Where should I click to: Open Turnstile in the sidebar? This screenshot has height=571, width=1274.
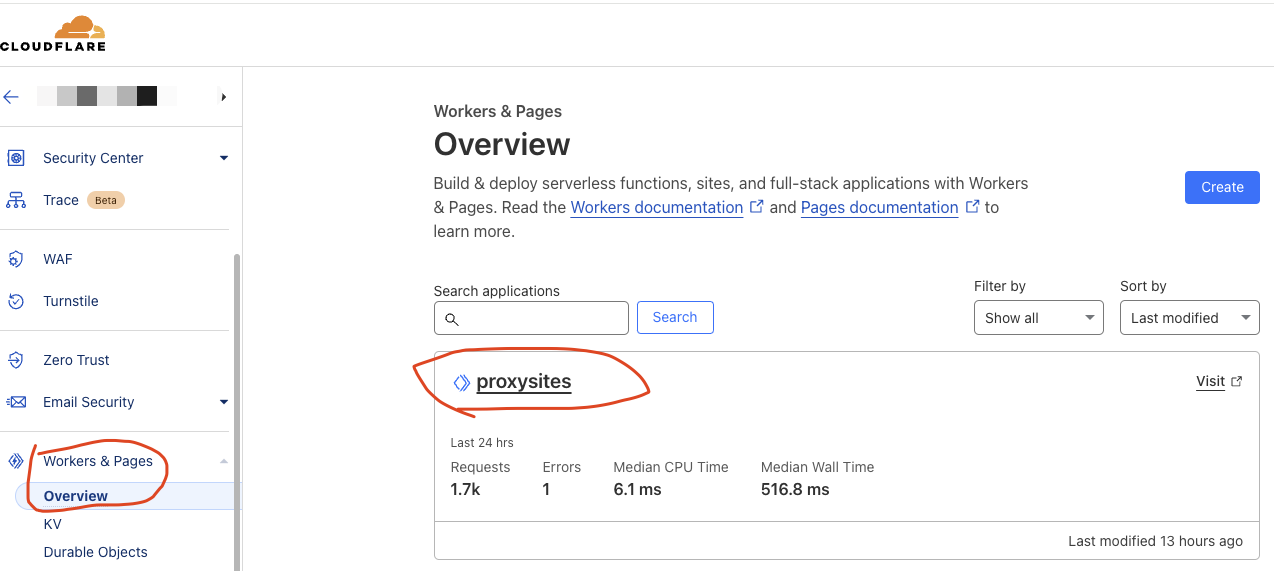click(71, 301)
